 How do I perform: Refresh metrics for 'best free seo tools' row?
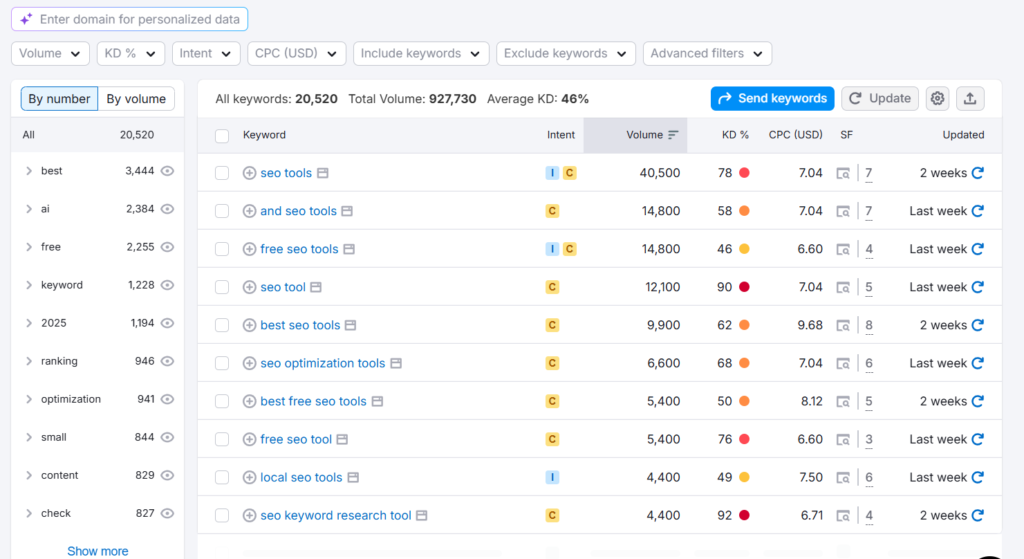[x=978, y=401]
